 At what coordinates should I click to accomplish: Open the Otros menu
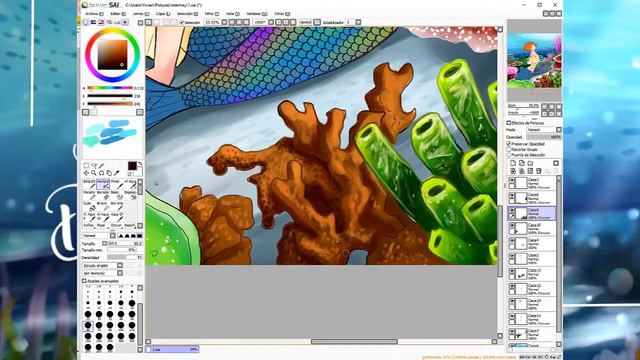[x=282, y=14]
